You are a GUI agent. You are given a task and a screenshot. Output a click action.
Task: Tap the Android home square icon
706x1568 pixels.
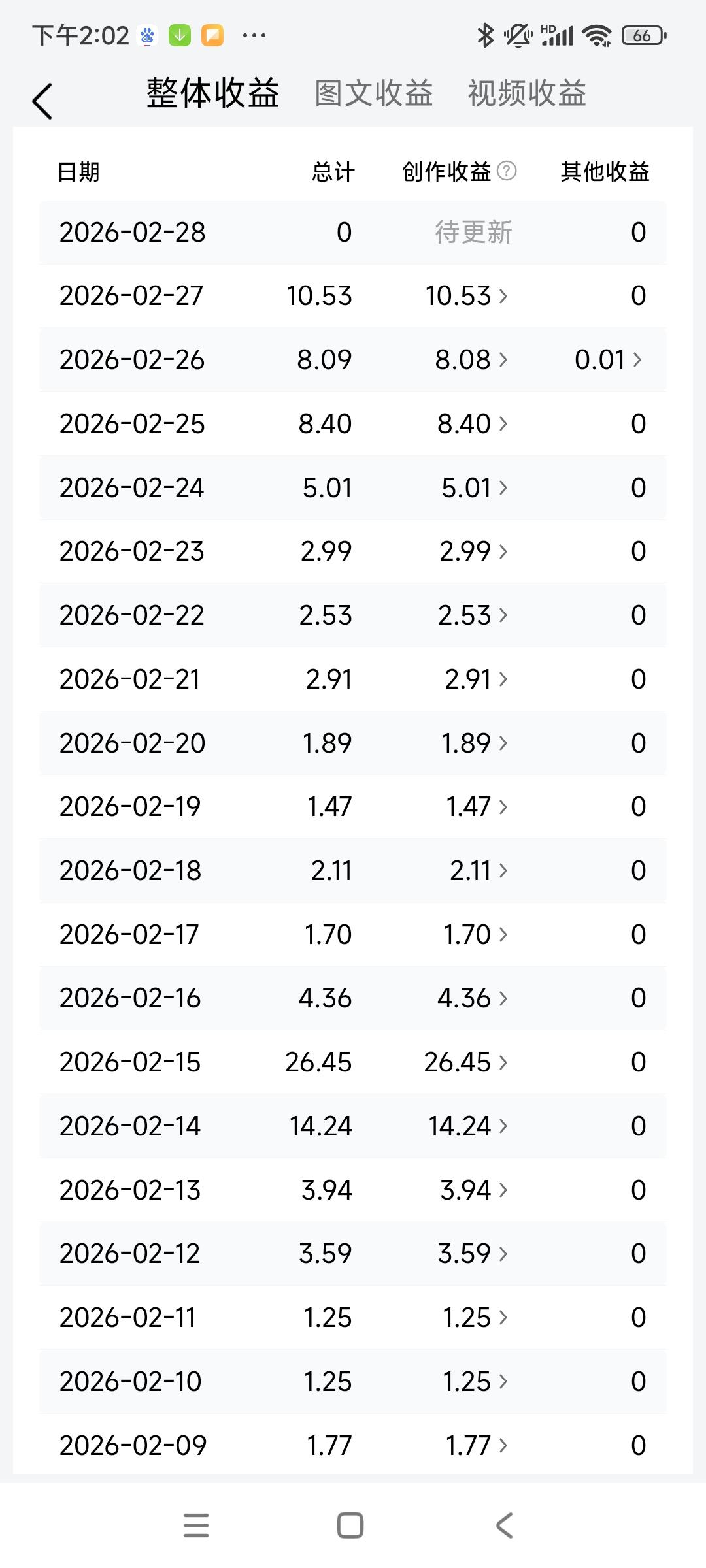click(x=350, y=1526)
